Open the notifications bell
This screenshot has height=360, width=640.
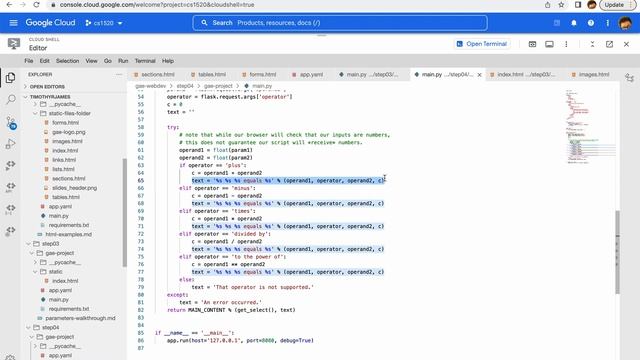point(574,23)
